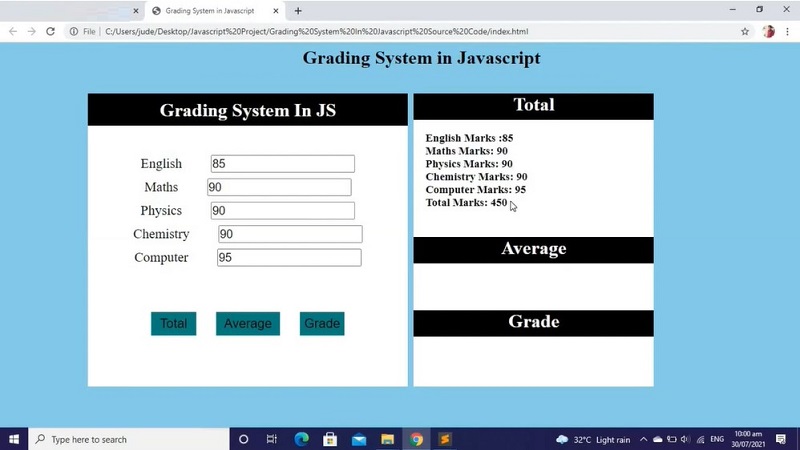Open Chrome three-dot menu
800x450 pixels.
[x=788, y=32]
